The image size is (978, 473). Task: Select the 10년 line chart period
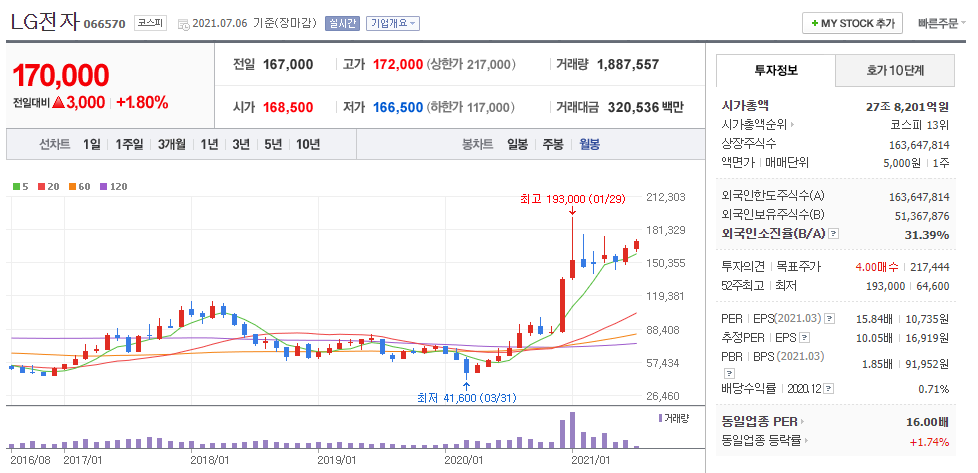[308, 144]
